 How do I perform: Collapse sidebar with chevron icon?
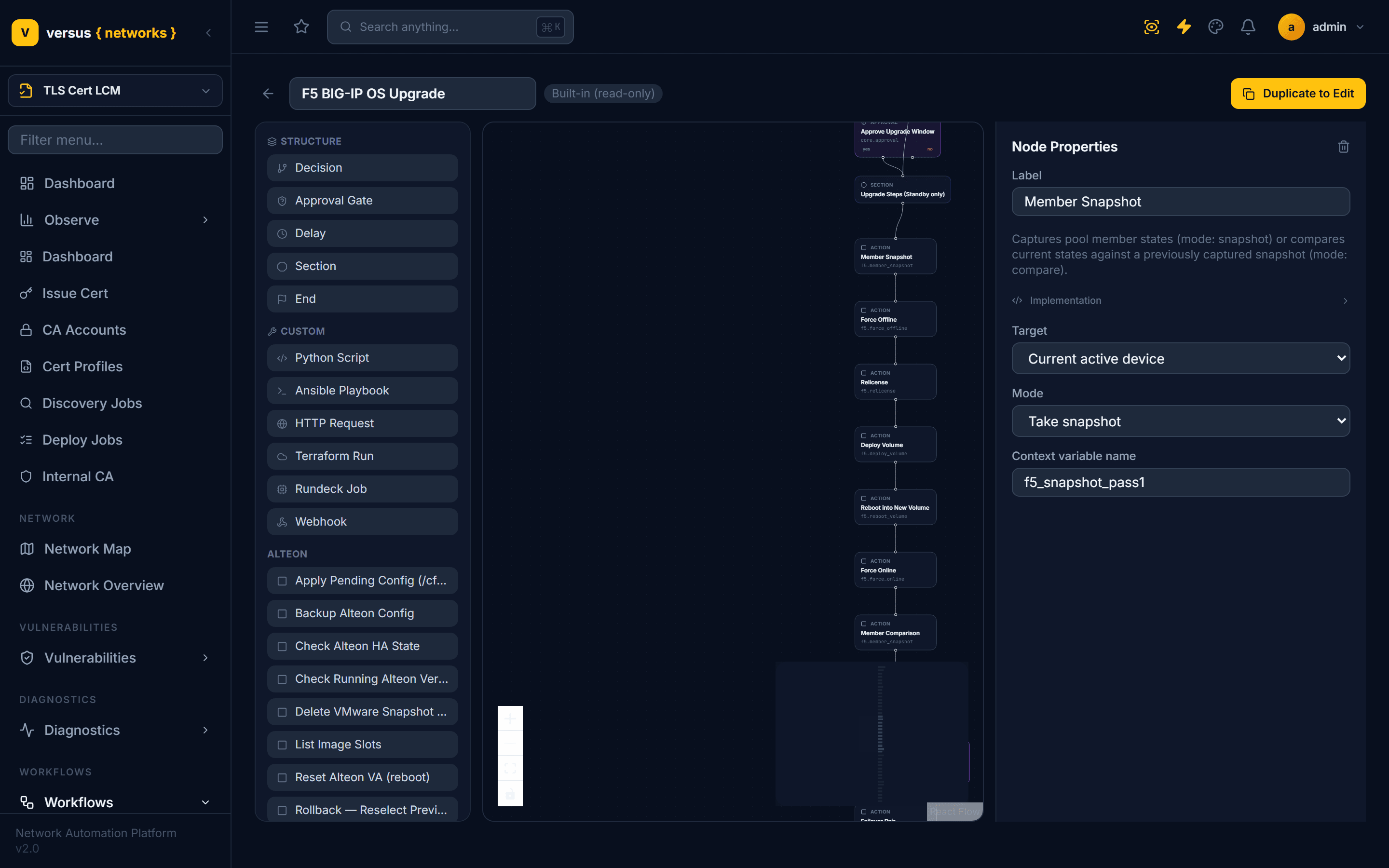208,33
